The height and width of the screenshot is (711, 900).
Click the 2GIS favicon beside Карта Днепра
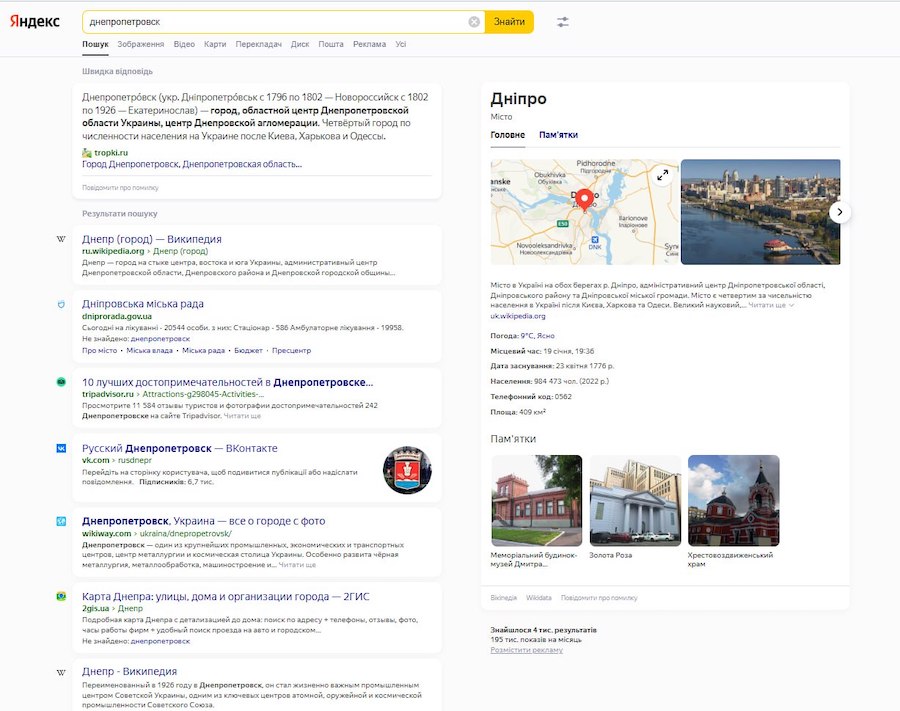pyautogui.click(x=61, y=597)
